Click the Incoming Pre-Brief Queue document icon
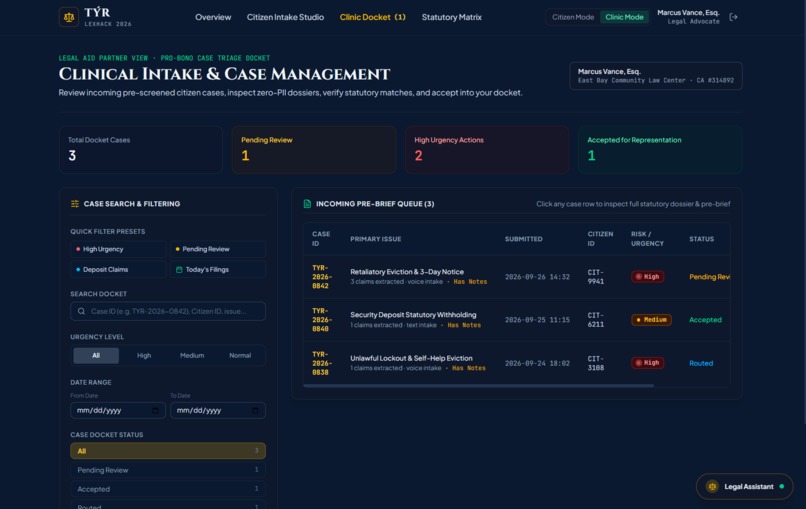This screenshot has width=806, height=509. tap(307, 204)
